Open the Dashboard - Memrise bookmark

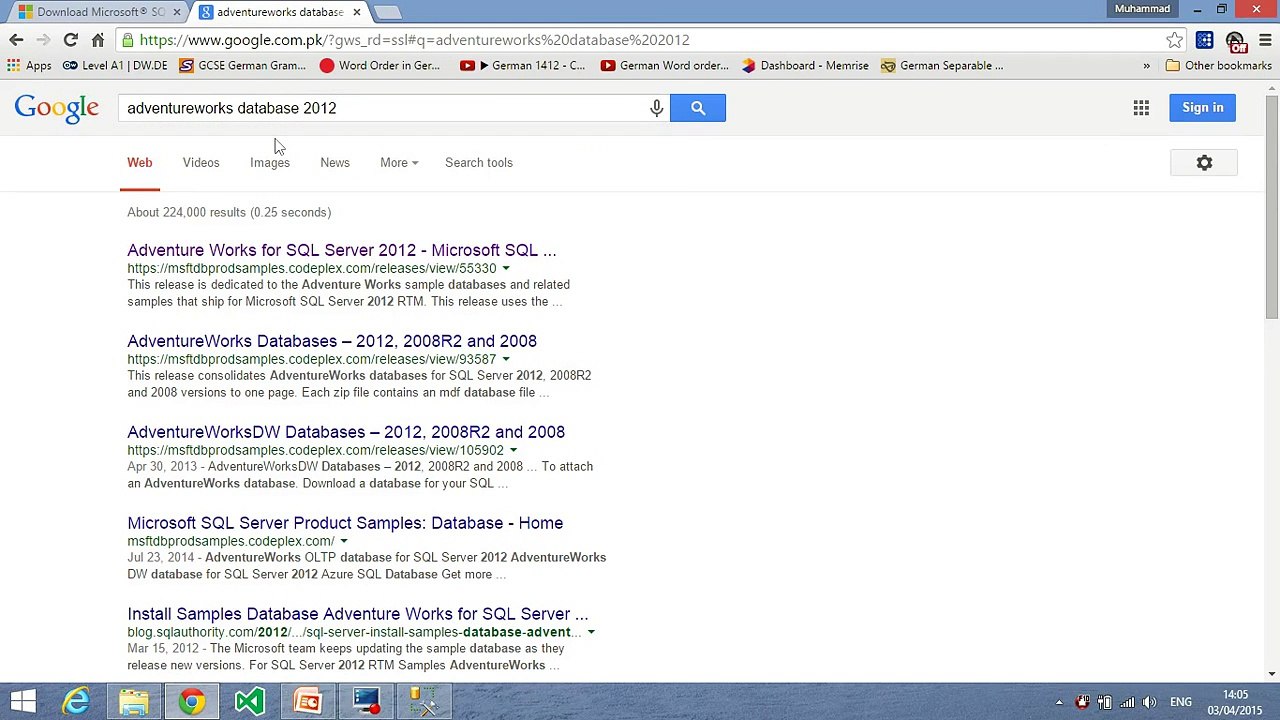(805, 66)
